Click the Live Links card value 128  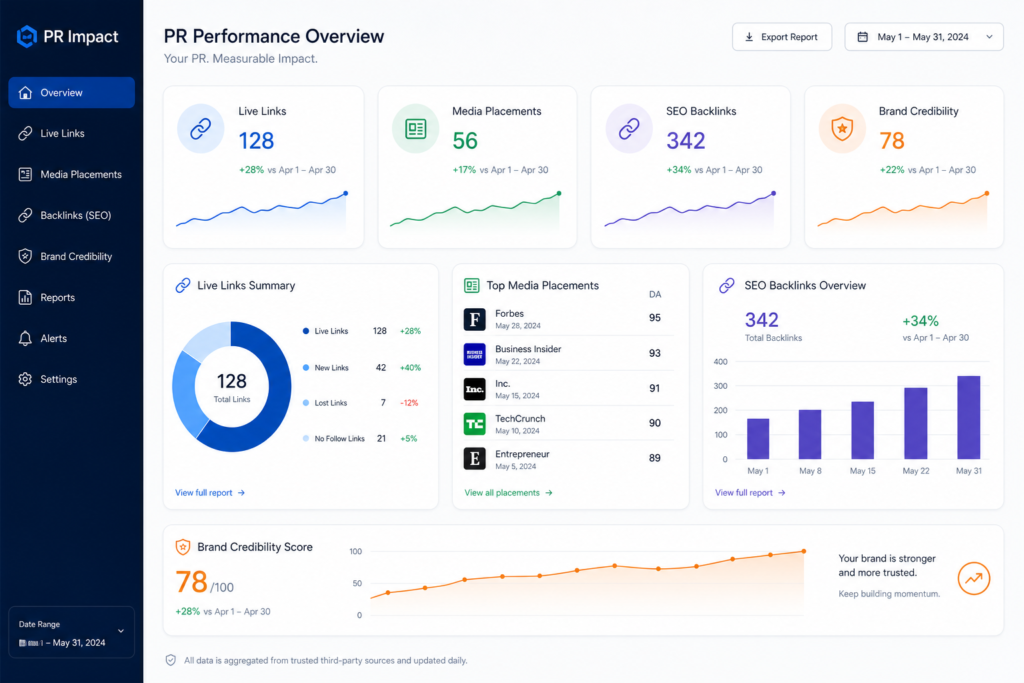(256, 141)
